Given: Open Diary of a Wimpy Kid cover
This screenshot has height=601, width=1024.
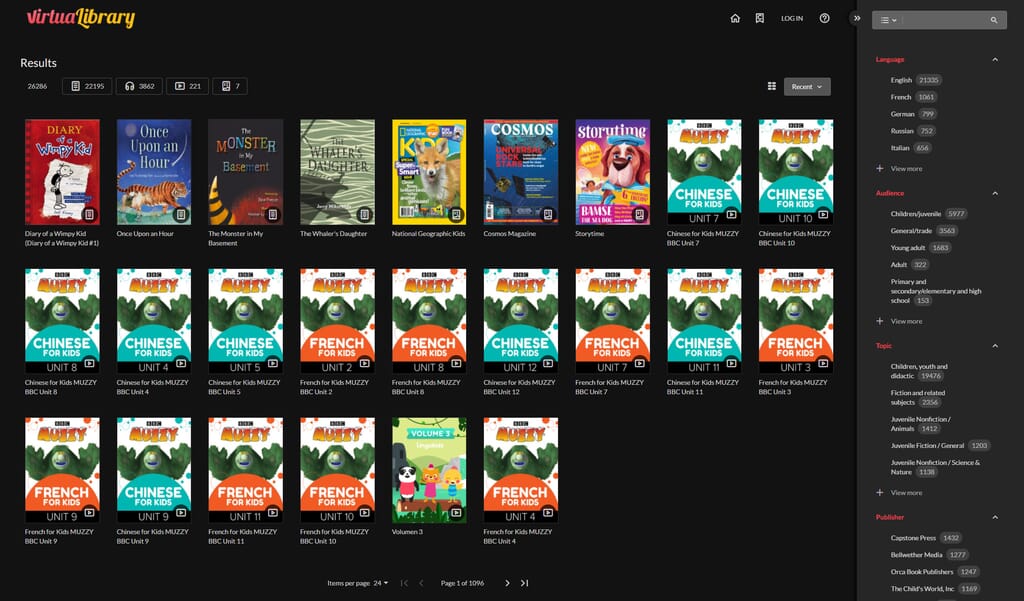Looking at the screenshot, I should (x=62, y=172).
